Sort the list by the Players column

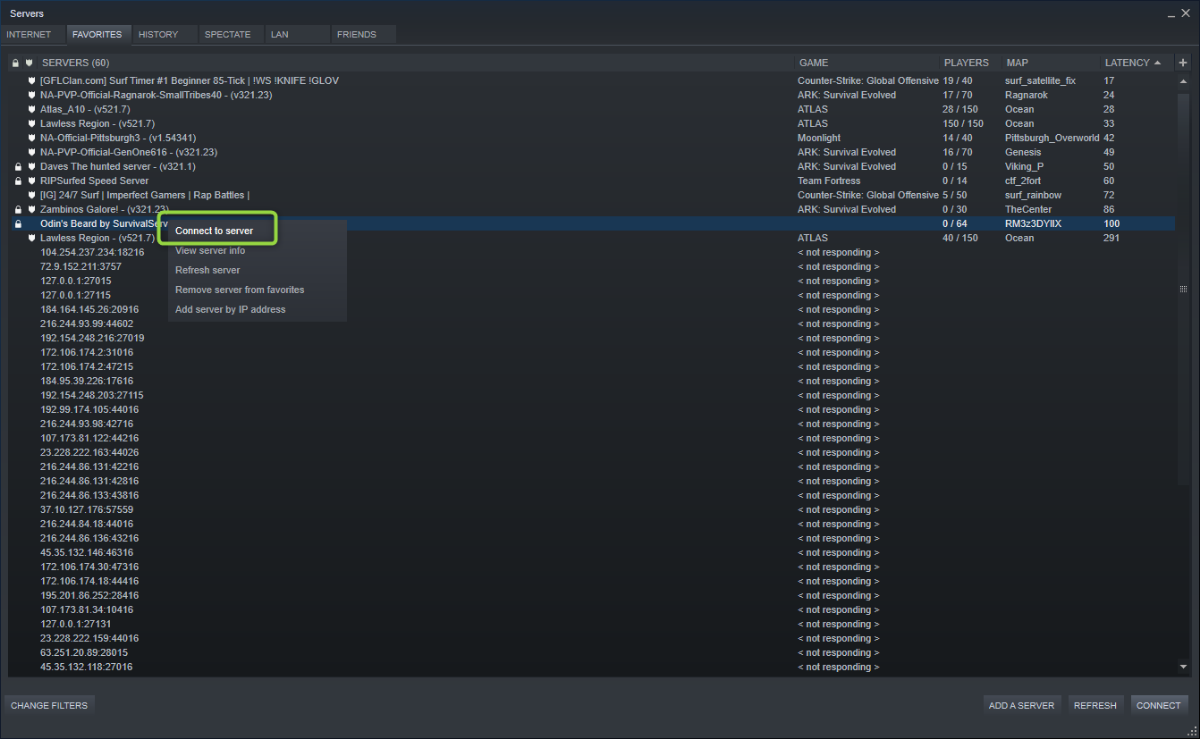(x=966, y=63)
